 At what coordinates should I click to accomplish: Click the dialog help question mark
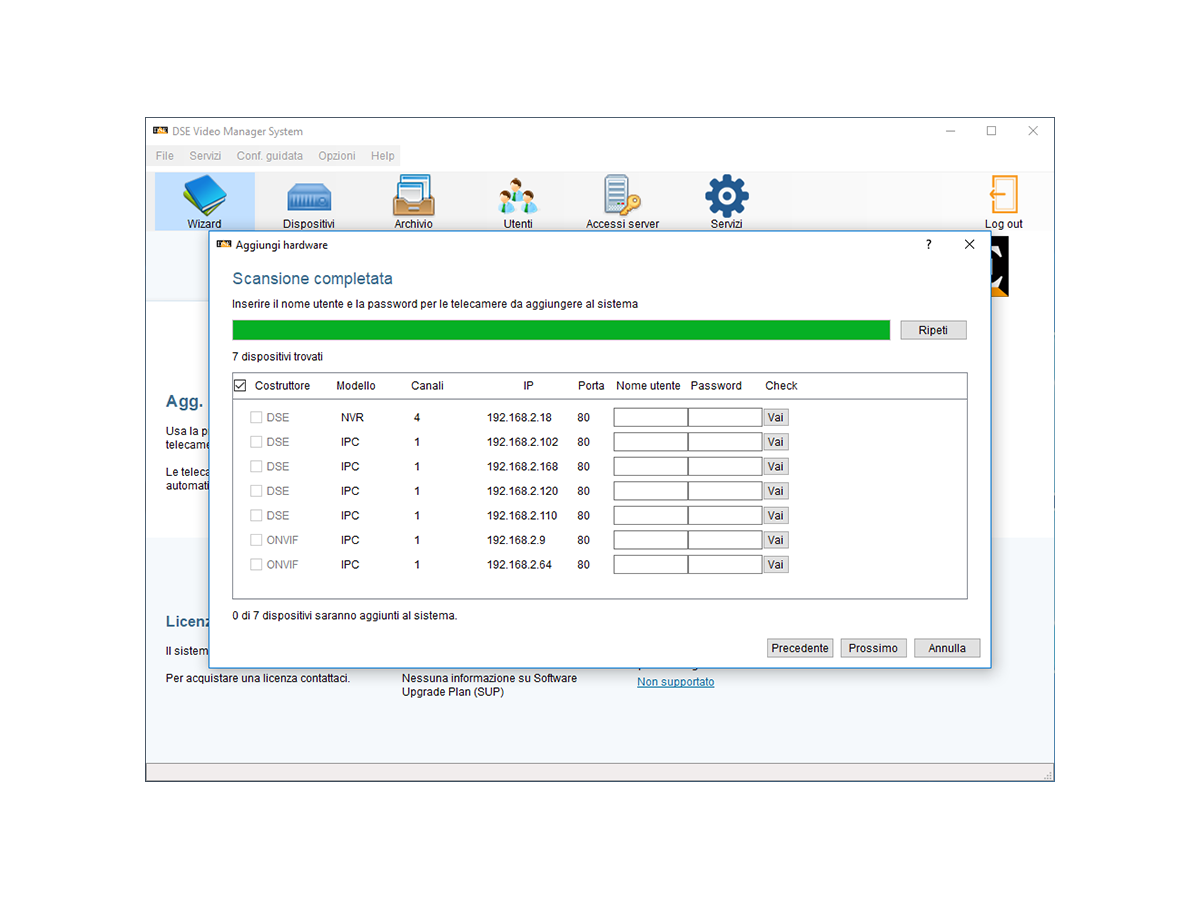click(928, 245)
